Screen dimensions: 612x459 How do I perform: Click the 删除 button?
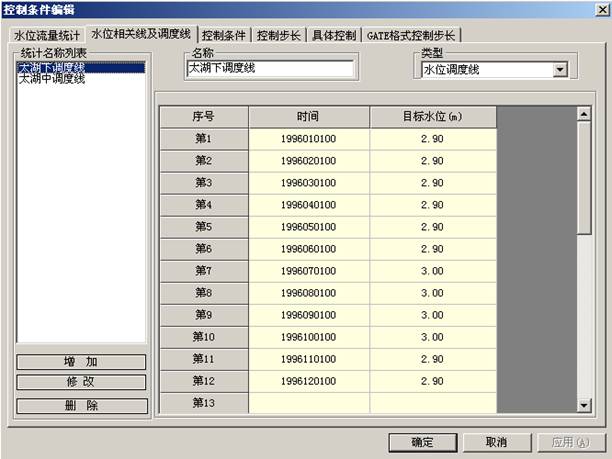point(82,405)
